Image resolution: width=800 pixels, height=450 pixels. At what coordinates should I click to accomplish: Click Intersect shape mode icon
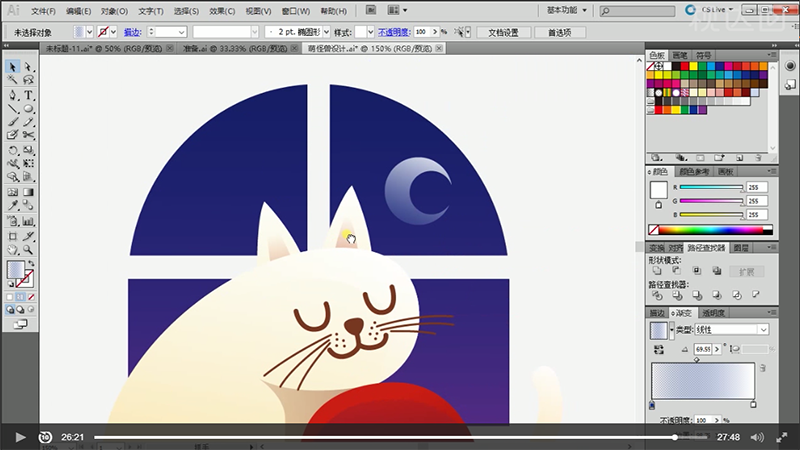tap(696, 271)
